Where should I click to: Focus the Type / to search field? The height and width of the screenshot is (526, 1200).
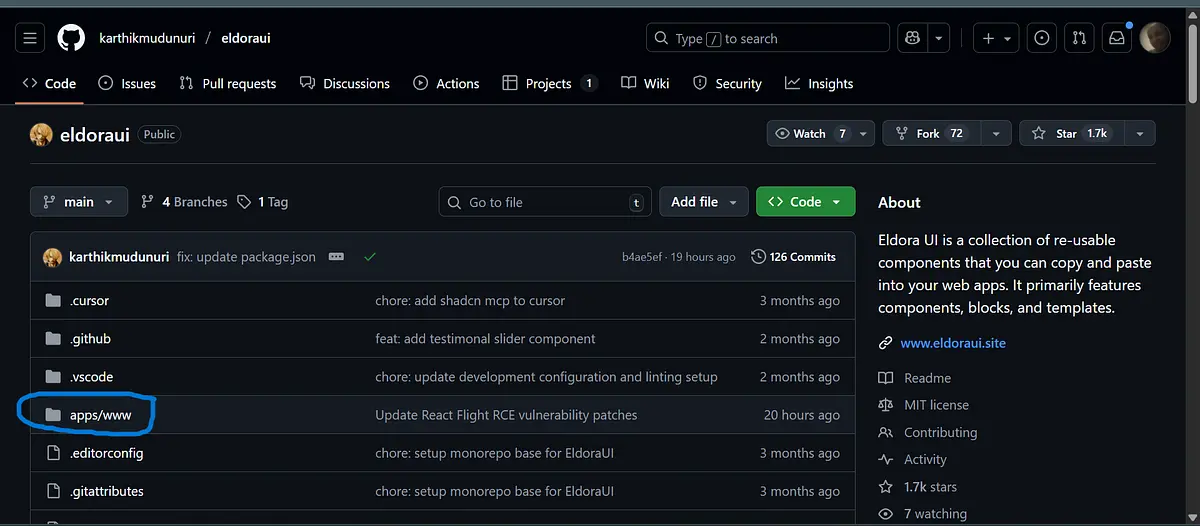(768, 38)
